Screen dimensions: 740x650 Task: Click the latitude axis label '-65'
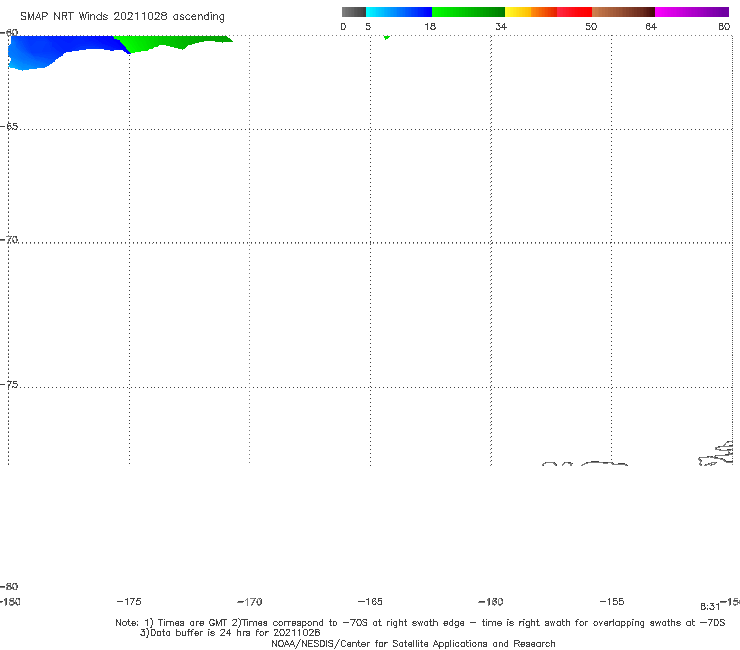point(9,127)
